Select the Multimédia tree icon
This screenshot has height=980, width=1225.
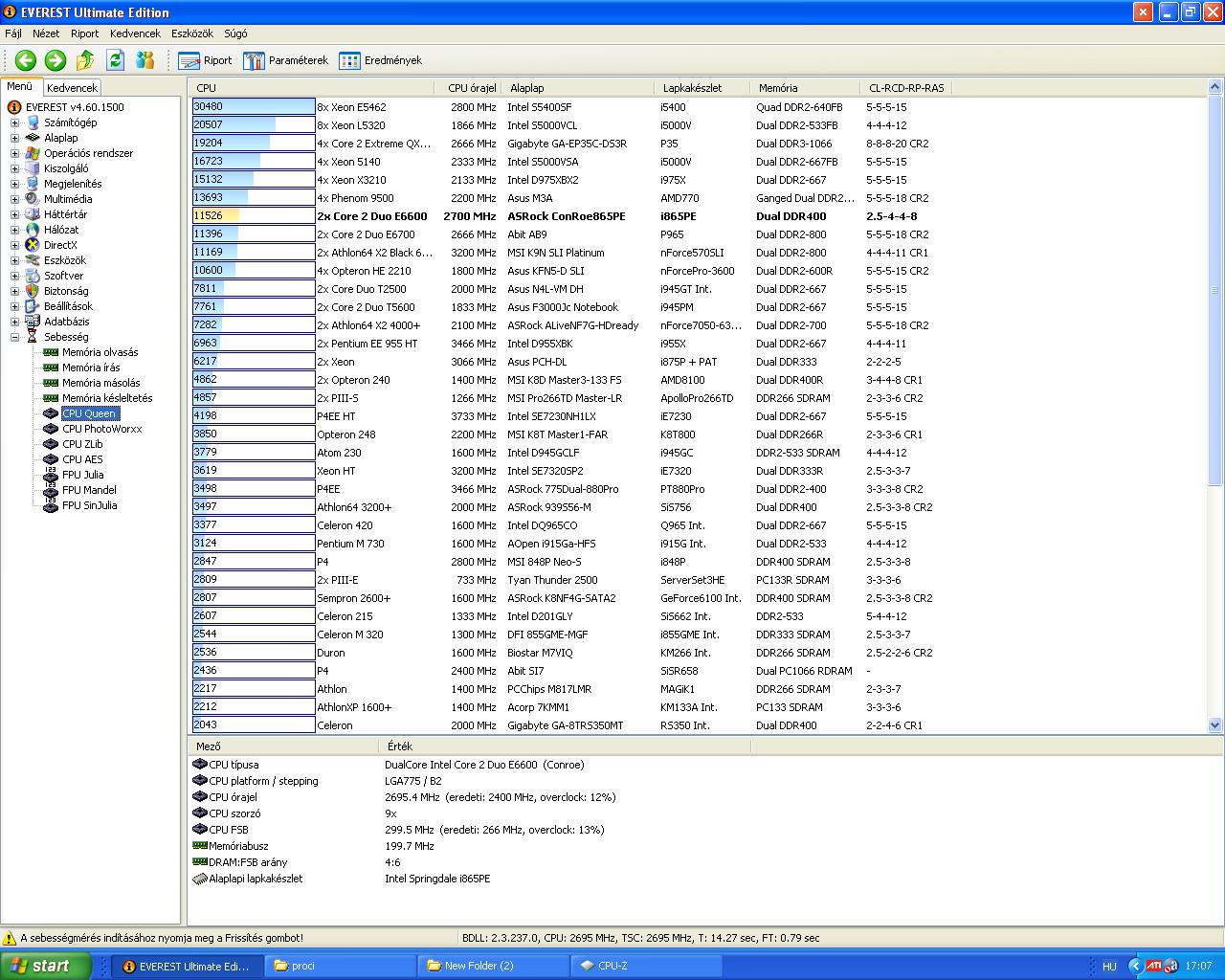pos(33,199)
